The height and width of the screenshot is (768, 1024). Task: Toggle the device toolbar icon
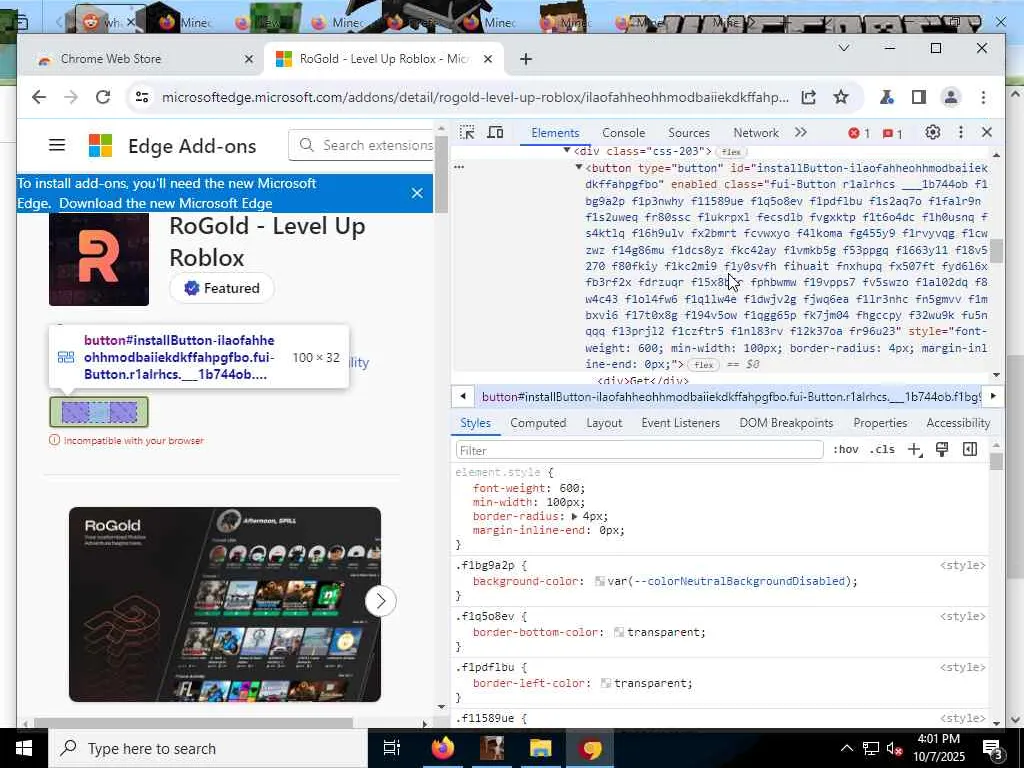pos(496,133)
